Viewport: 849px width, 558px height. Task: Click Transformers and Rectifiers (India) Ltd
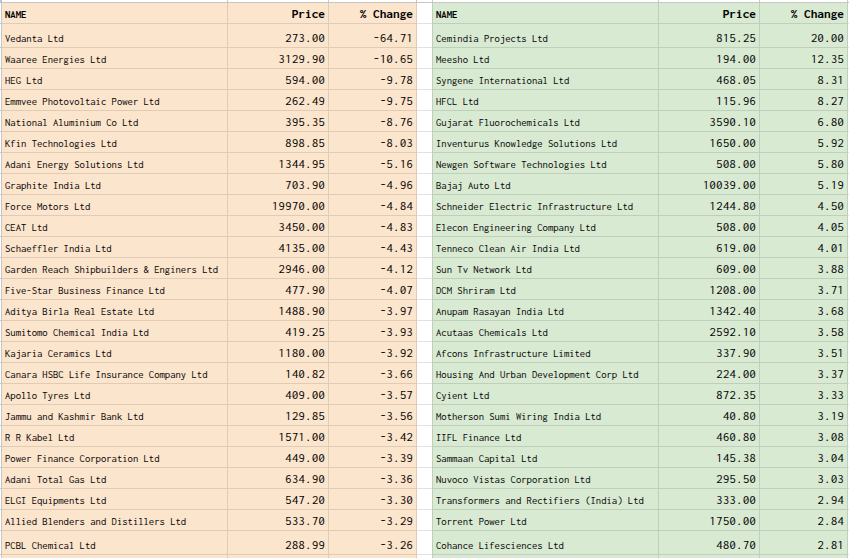545,501
